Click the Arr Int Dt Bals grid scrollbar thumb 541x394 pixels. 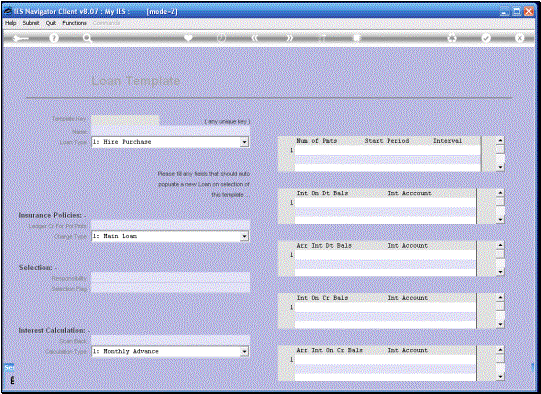pyautogui.click(x=500, y=254)
